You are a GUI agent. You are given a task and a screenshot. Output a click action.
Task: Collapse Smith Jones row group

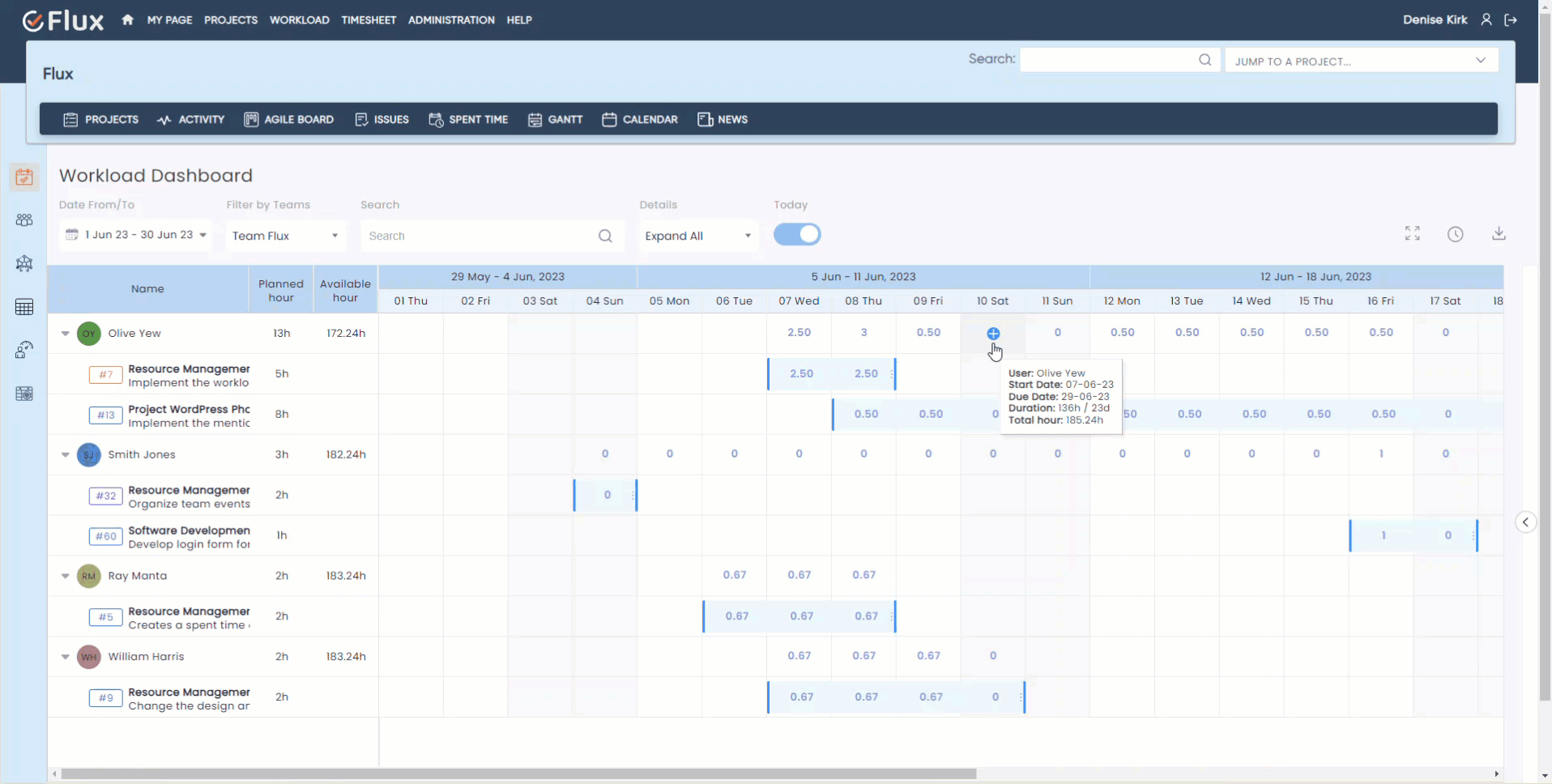point(66,455)
